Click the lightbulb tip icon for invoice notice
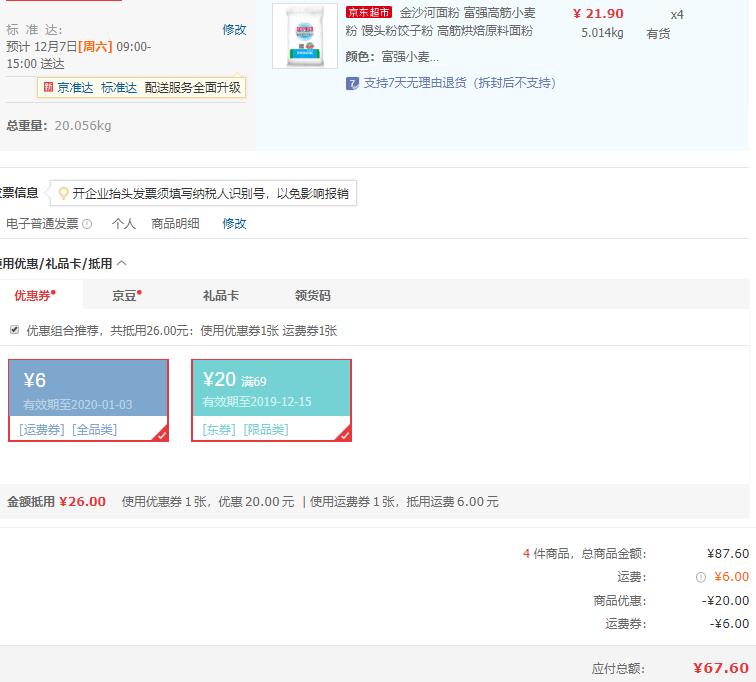756x682 pixels. 63,193
